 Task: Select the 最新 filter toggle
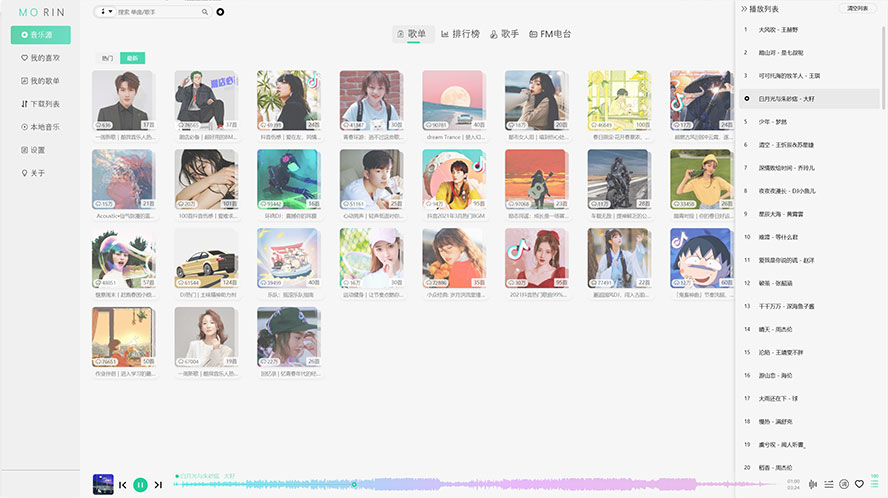pyautogui.click(x=131, y=58)
